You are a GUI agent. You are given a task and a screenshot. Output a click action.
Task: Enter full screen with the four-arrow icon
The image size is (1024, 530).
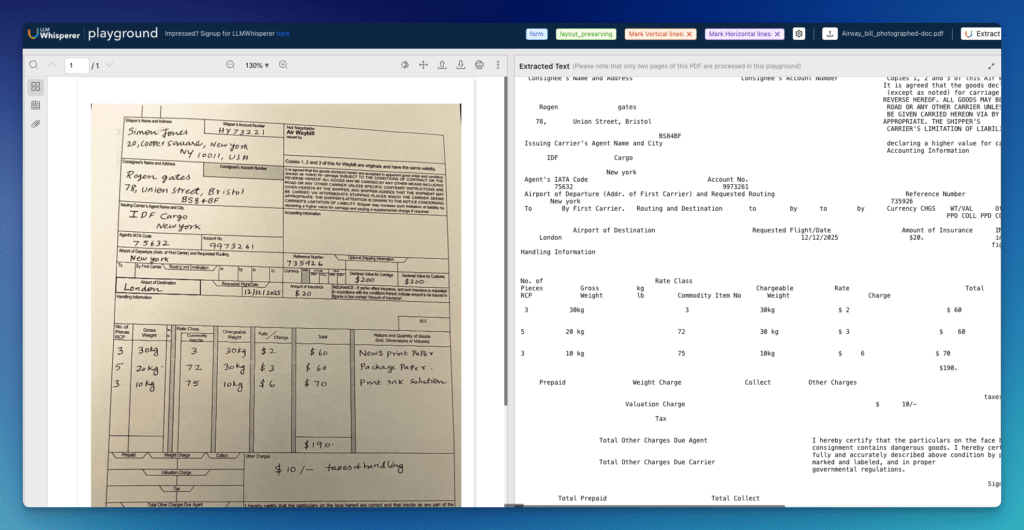tap(424, 65)
